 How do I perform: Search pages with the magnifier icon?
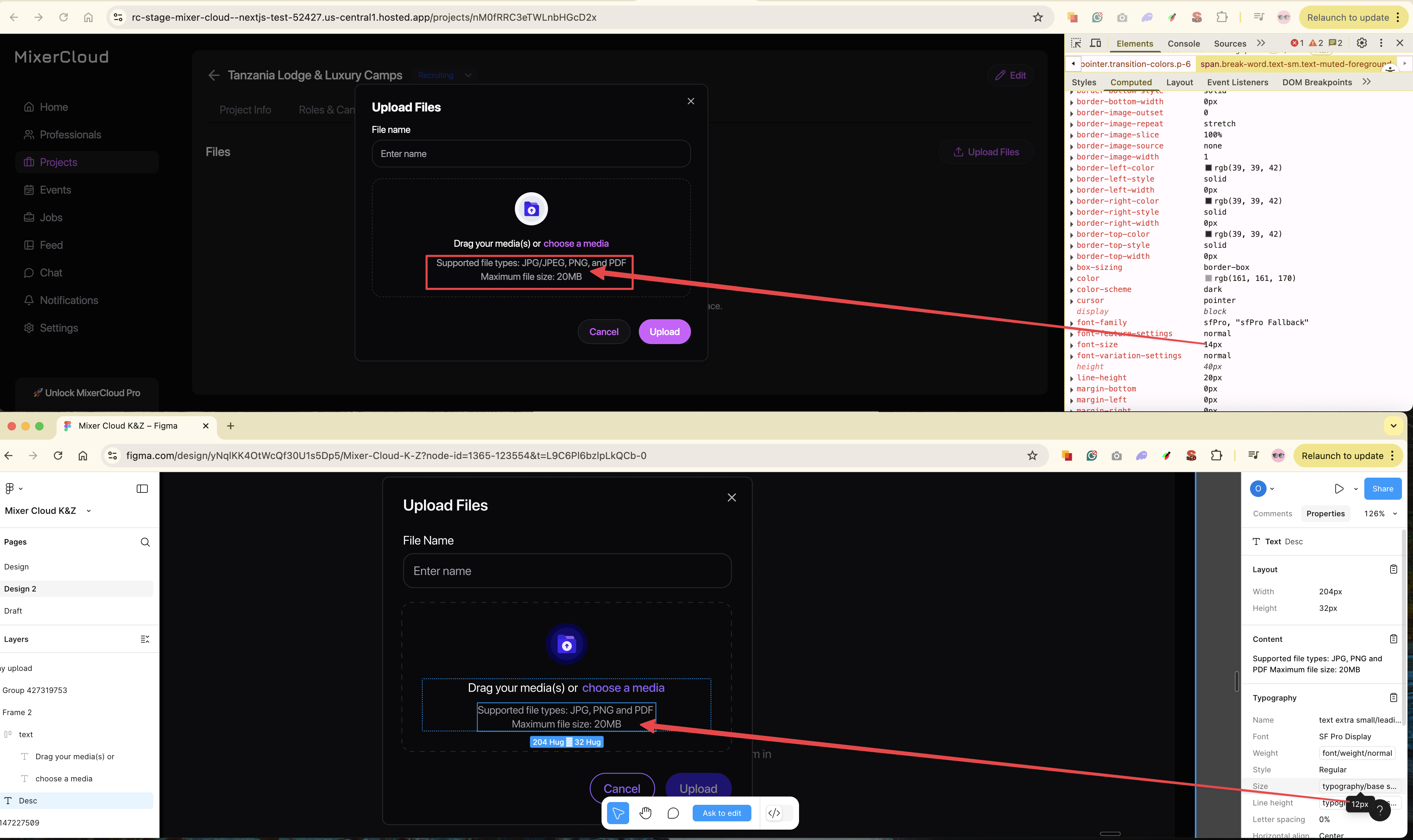[x=145, y=542]
